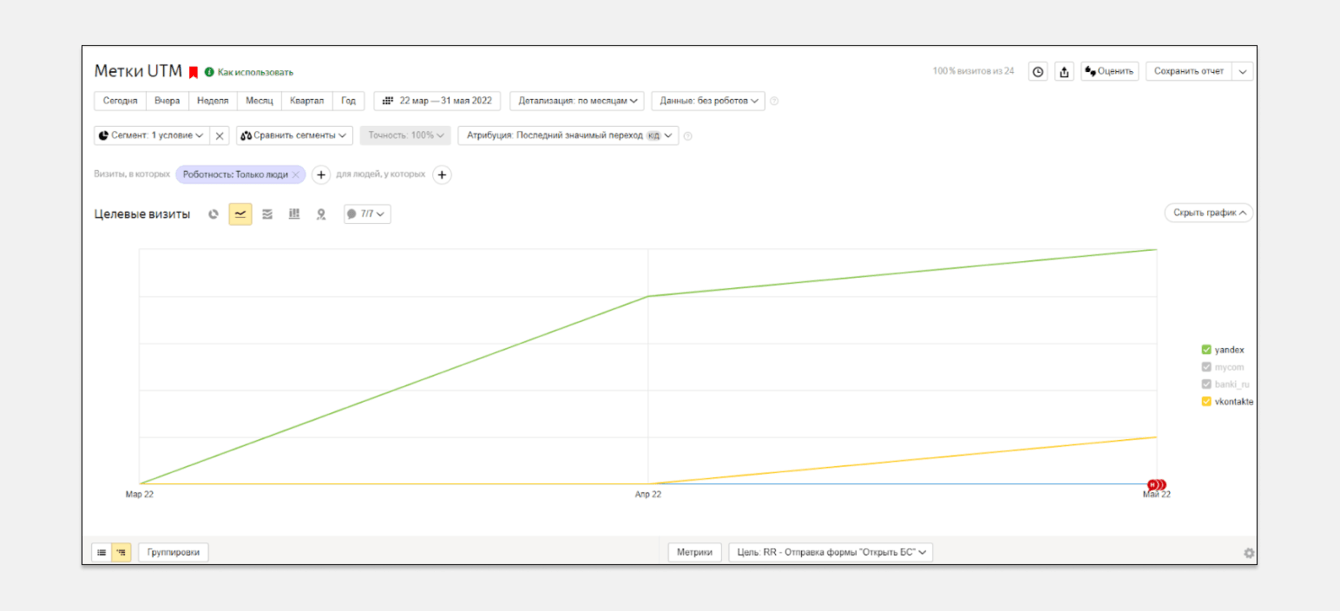Viewport: 1340px width, 611px height.
Task: Switch to the stacked area chart view
Action: click(267, 214)
